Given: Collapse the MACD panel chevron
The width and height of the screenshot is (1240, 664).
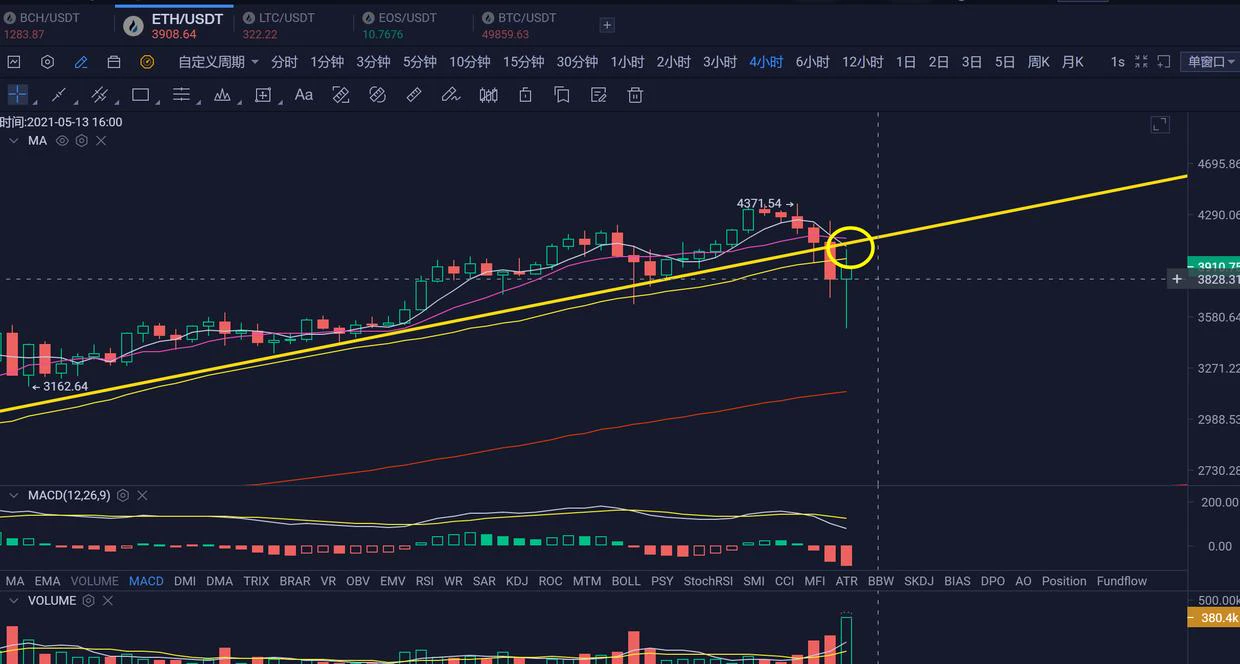Looking at the screenshot, I should [13, 496].
